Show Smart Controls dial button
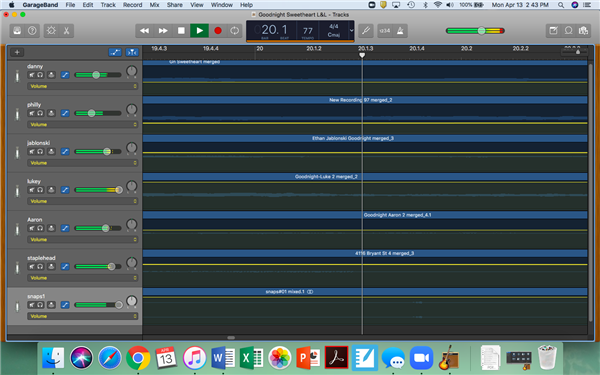The height and width of the screenshot is (375, 600). click(x=51, y=31)
